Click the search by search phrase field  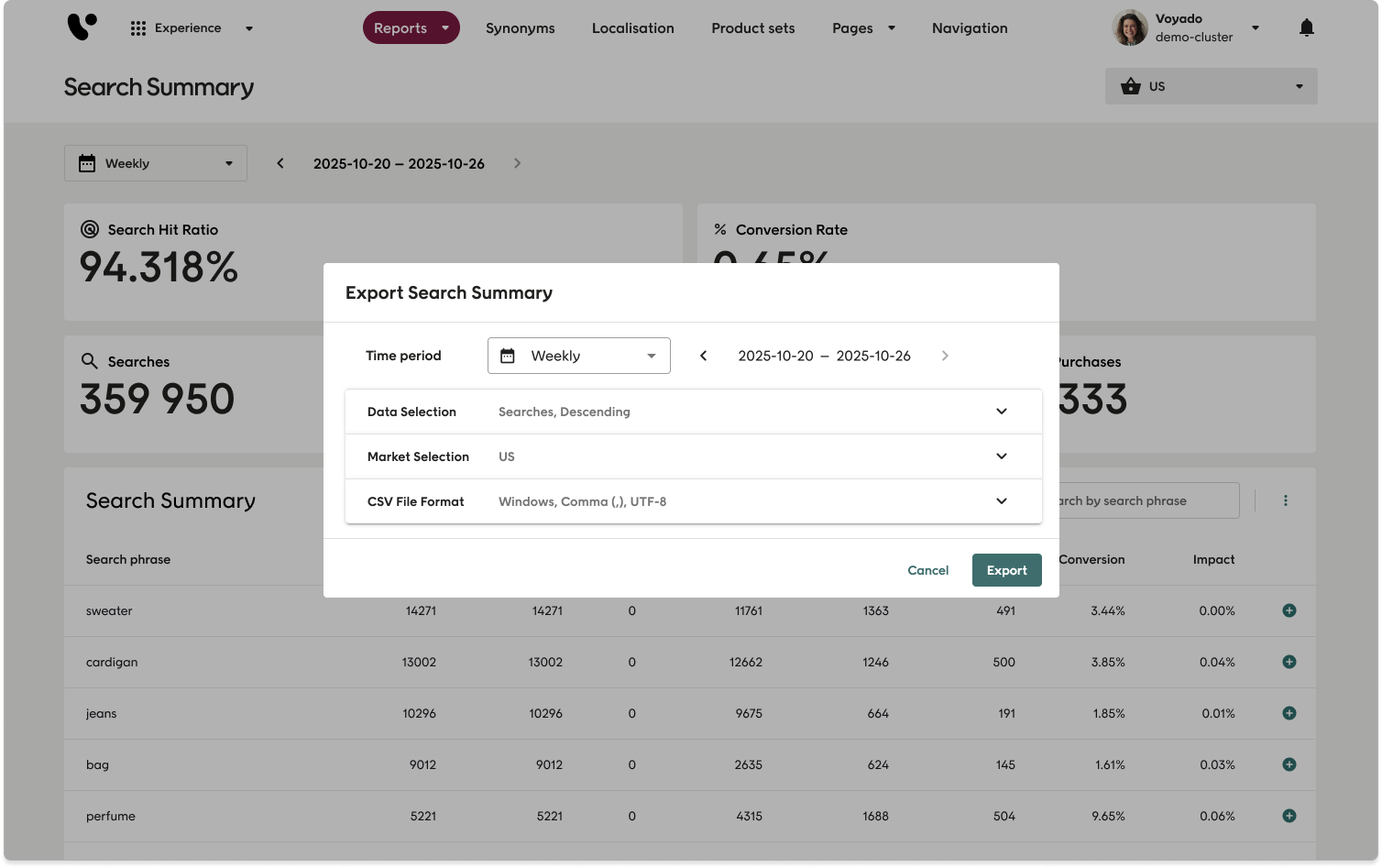(1146, 500)
